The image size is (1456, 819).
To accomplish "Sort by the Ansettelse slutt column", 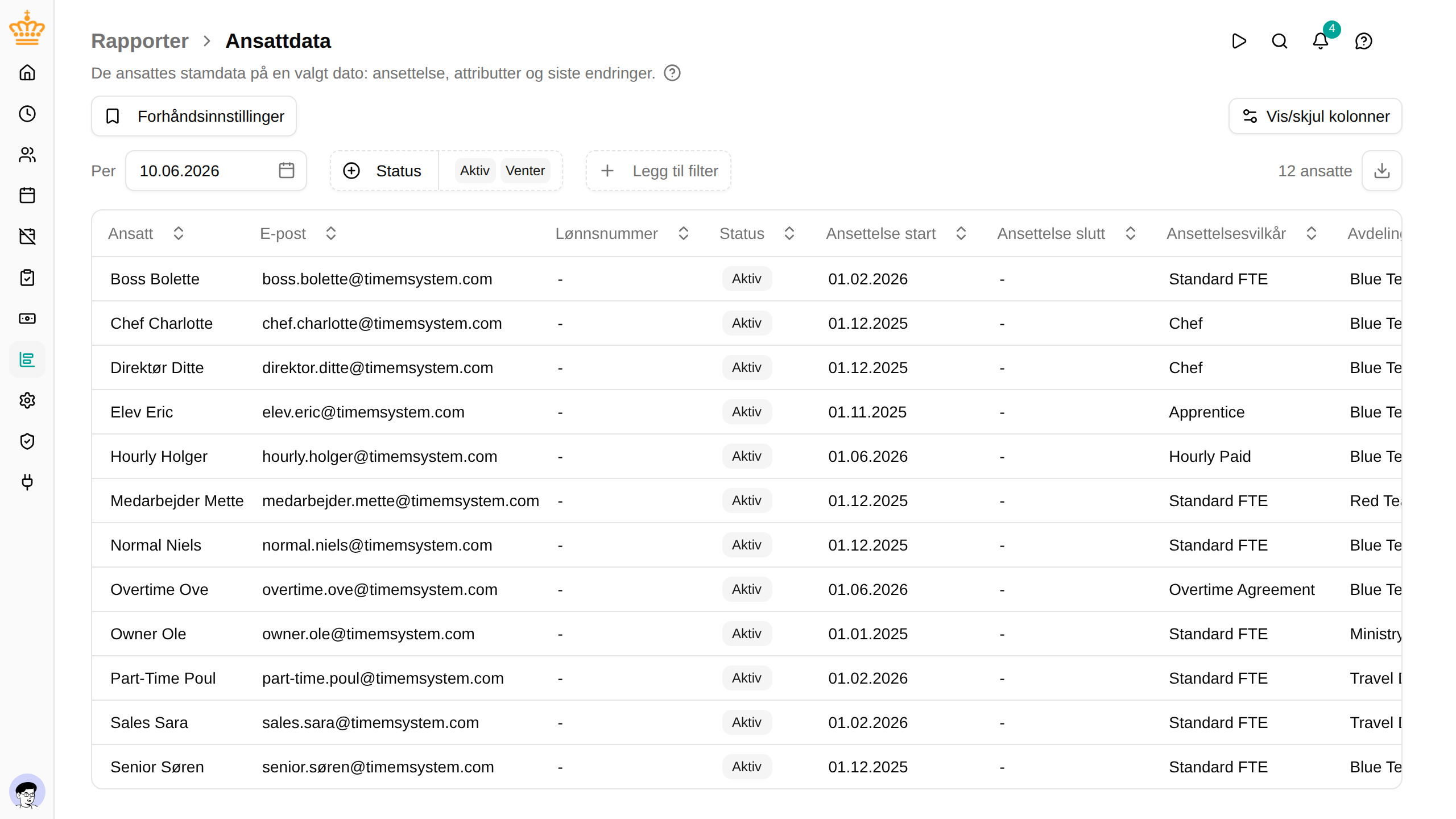I will 1068,233.
